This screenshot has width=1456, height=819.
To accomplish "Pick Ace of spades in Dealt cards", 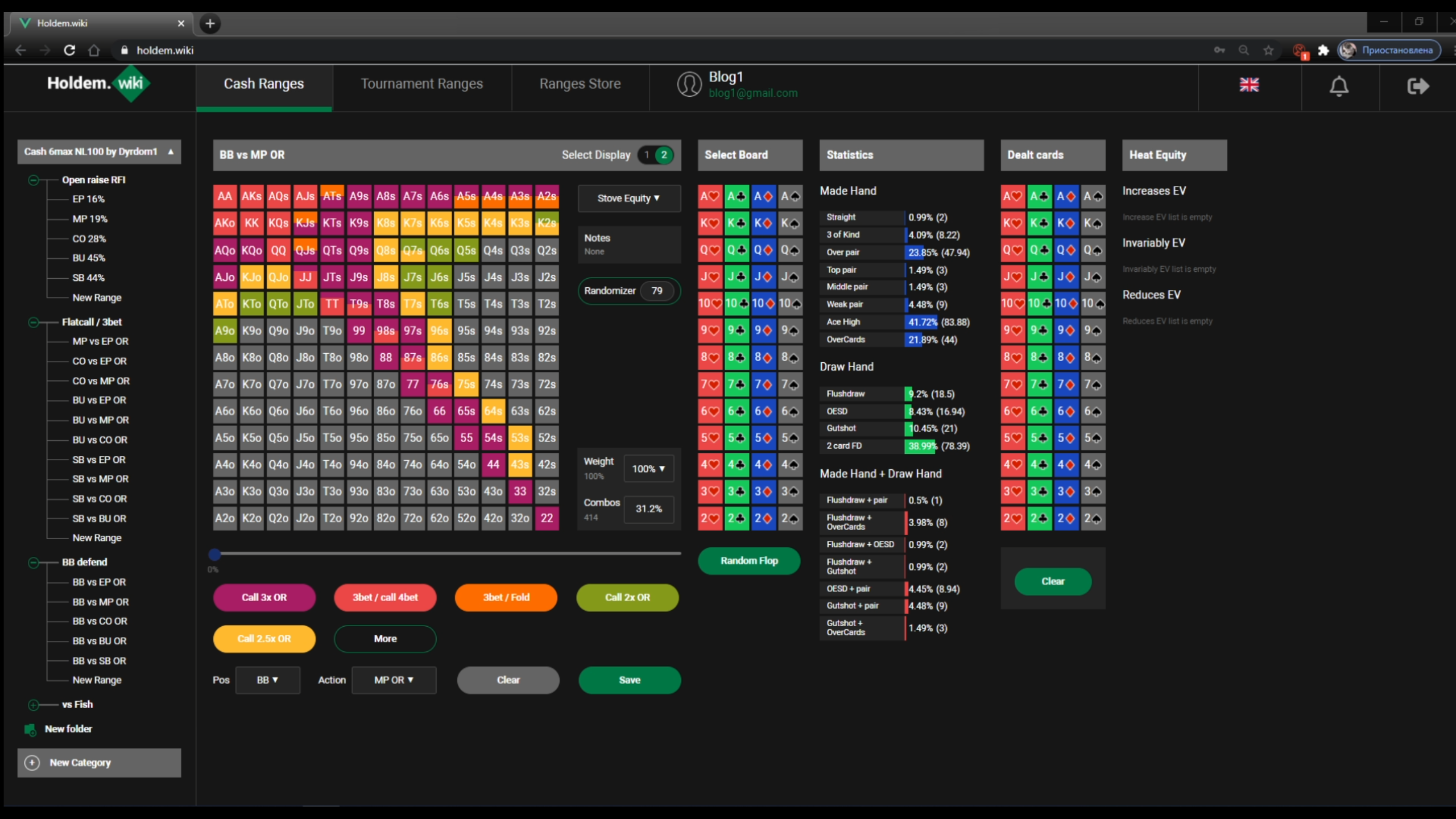I will [1093, 196].
